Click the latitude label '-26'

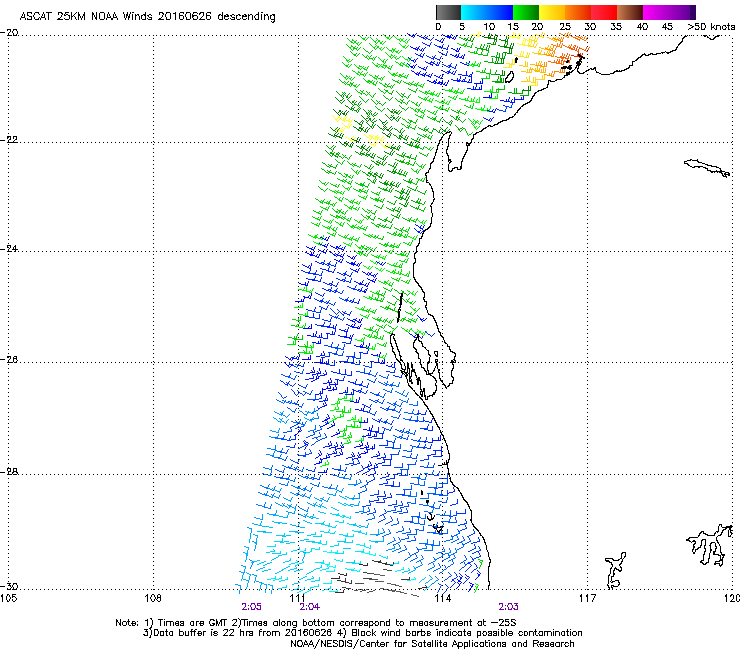[x=9, y=360]
